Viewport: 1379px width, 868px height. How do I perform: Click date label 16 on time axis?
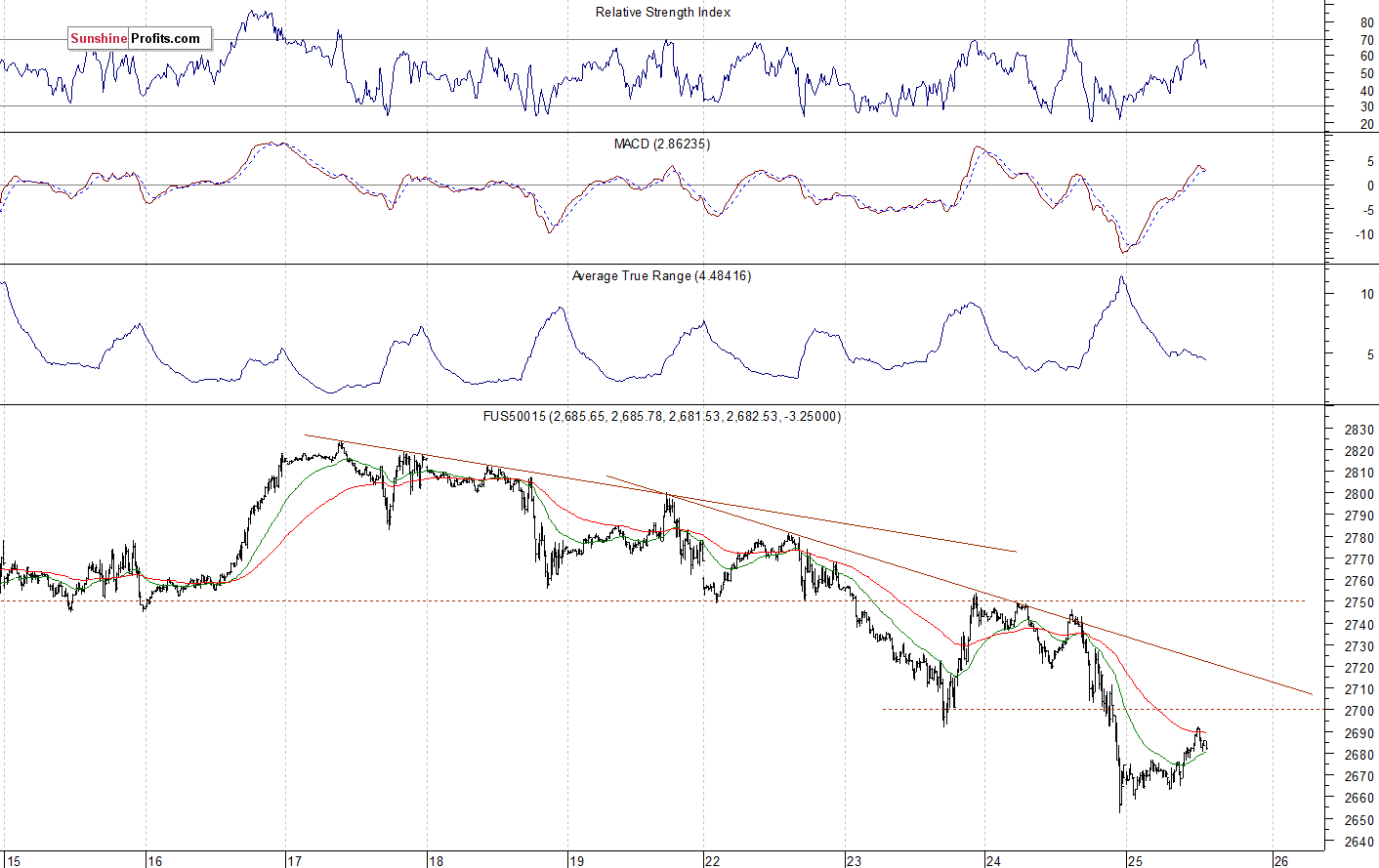[x=154, y=861]
